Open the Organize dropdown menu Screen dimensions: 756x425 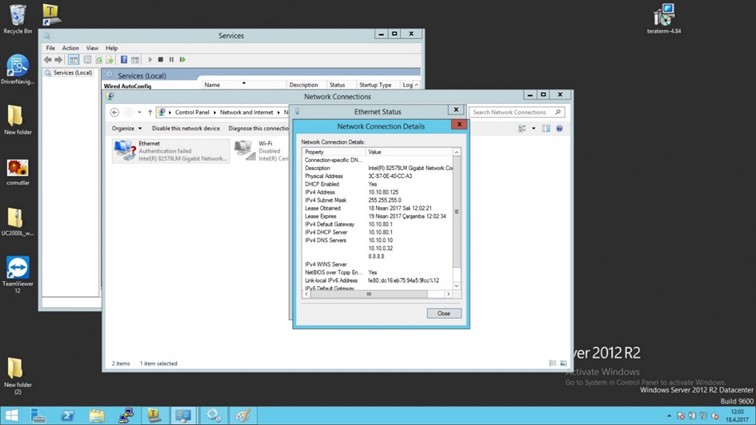click(127, 128)
